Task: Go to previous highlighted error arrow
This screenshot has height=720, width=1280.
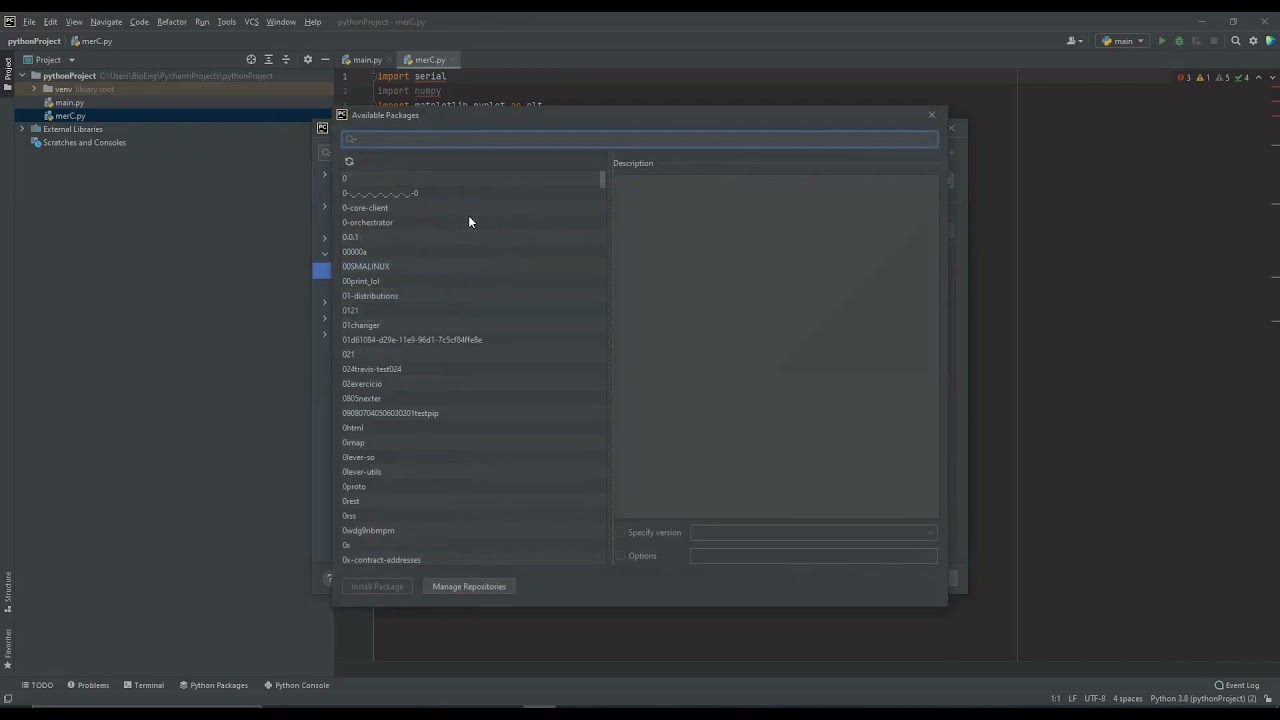Action: click(1258, 77)
